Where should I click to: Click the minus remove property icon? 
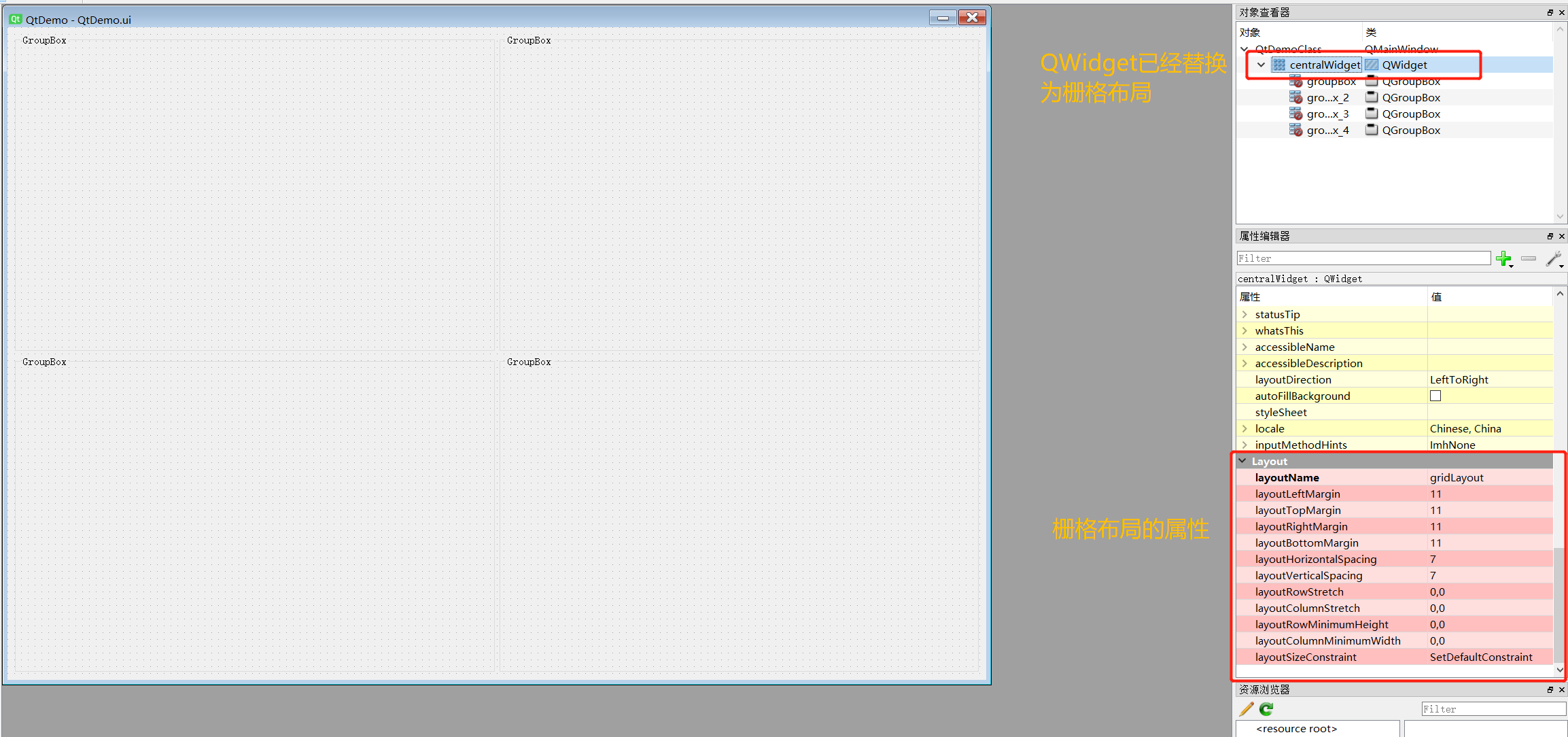point(1529,258)
